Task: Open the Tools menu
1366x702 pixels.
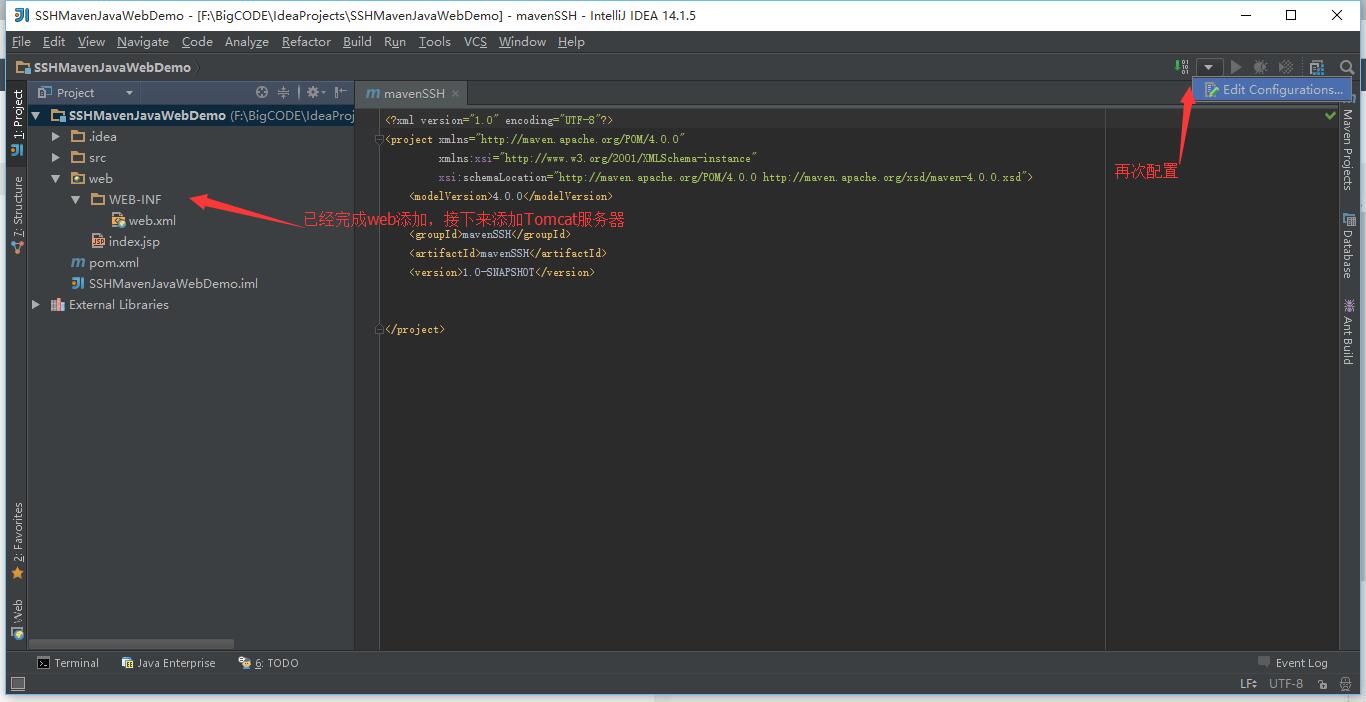Action: point(435,42)
